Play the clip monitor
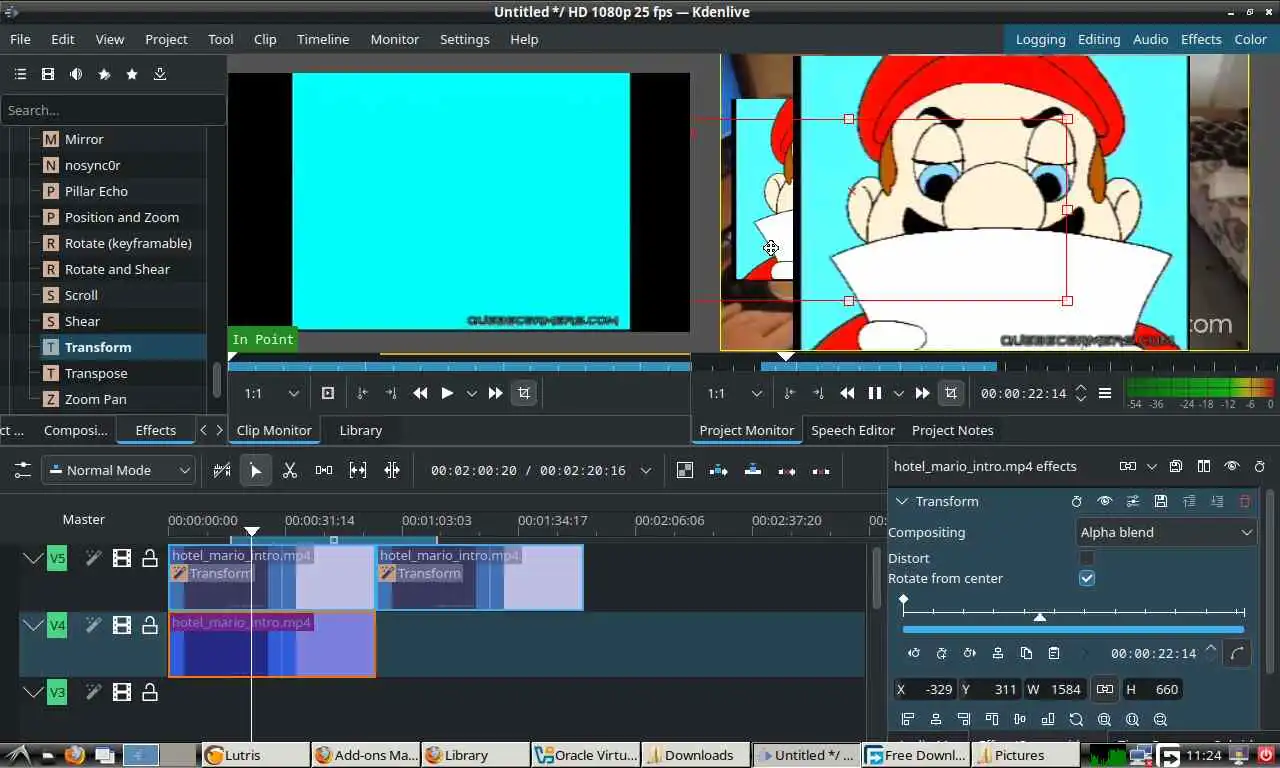 [x=447, y=393]
